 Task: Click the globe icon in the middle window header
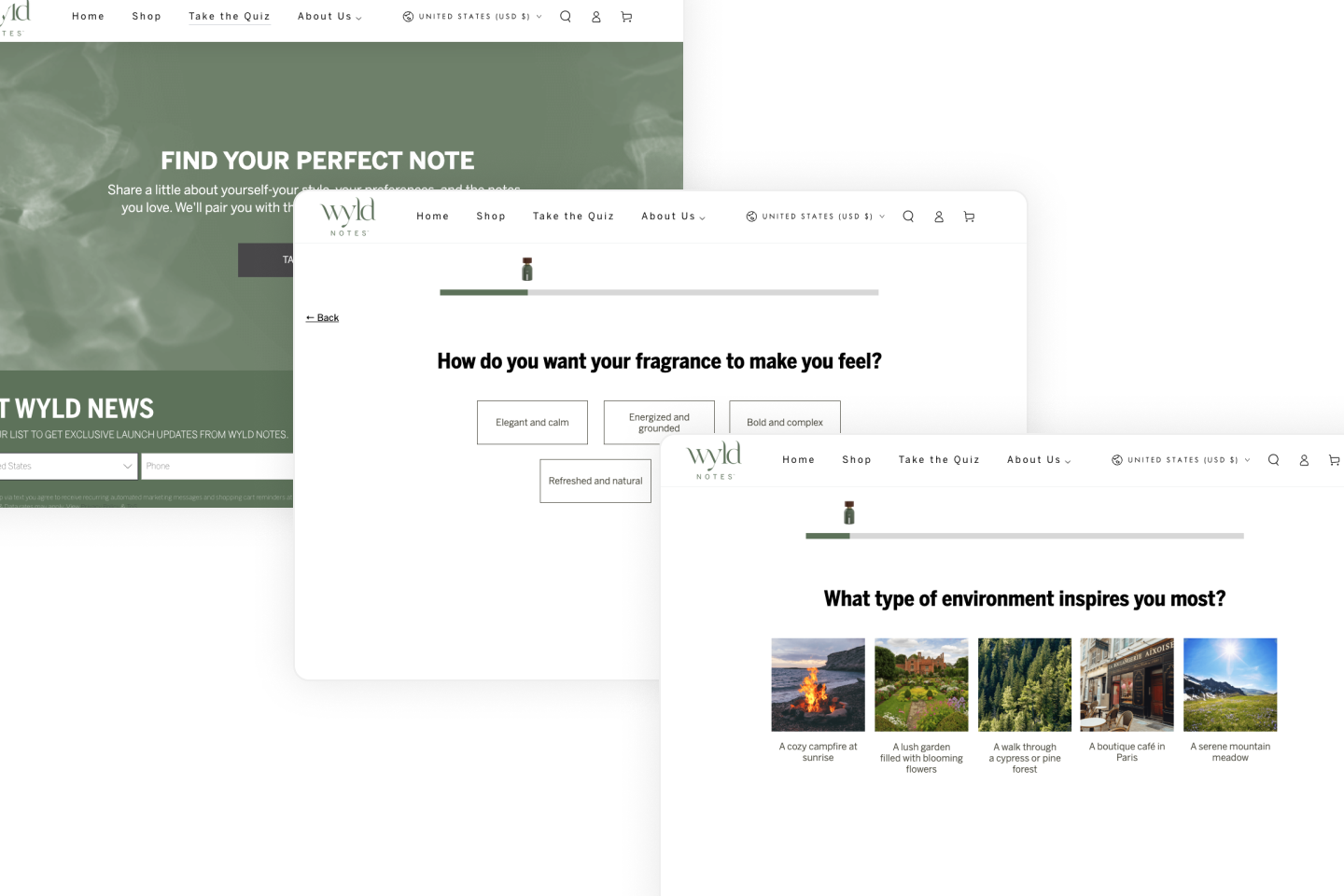click(x=751, y=217)
